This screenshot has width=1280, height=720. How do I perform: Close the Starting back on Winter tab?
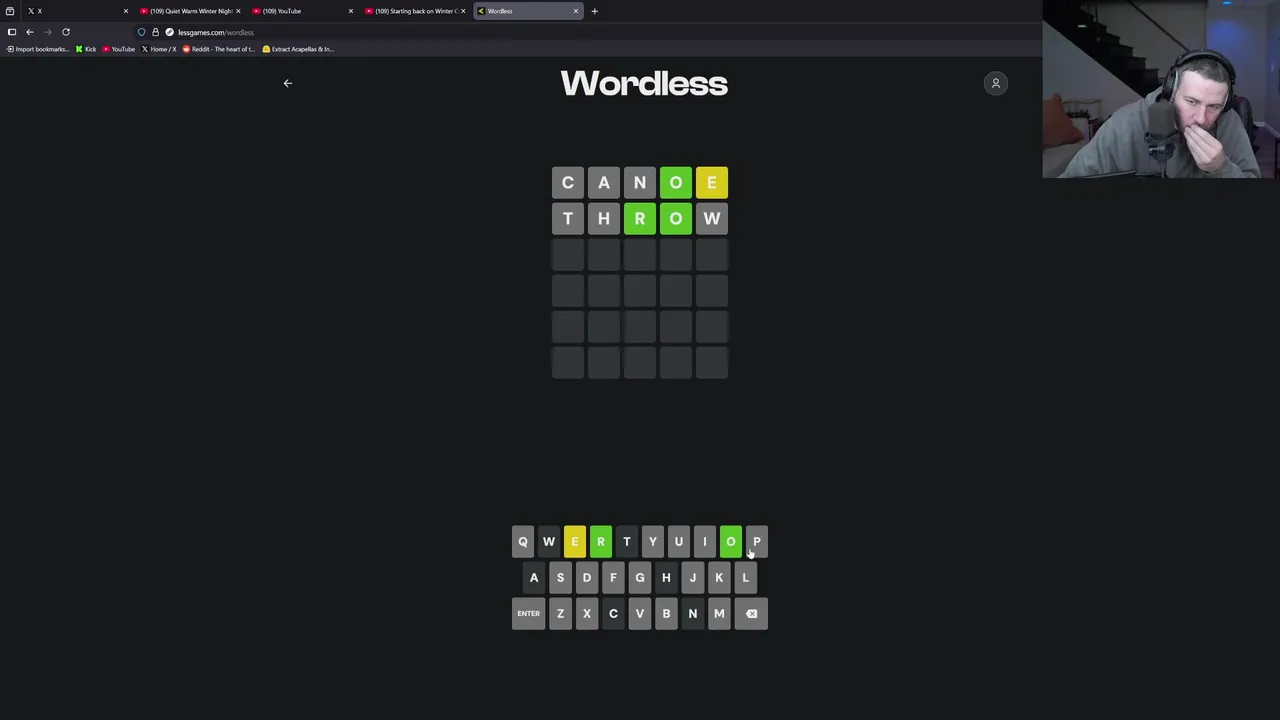pos(463,11)
